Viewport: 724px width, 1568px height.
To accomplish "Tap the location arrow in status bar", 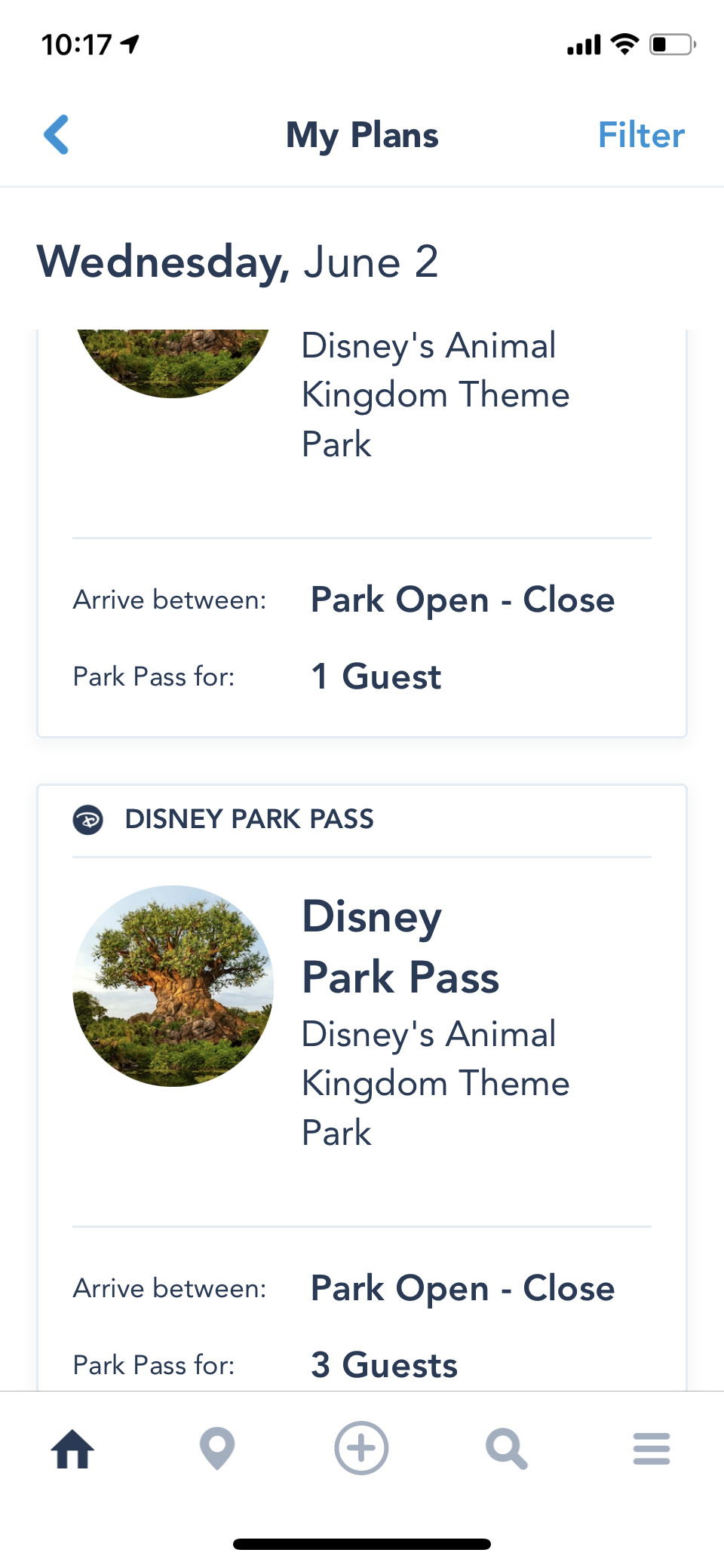I will 130,44.
